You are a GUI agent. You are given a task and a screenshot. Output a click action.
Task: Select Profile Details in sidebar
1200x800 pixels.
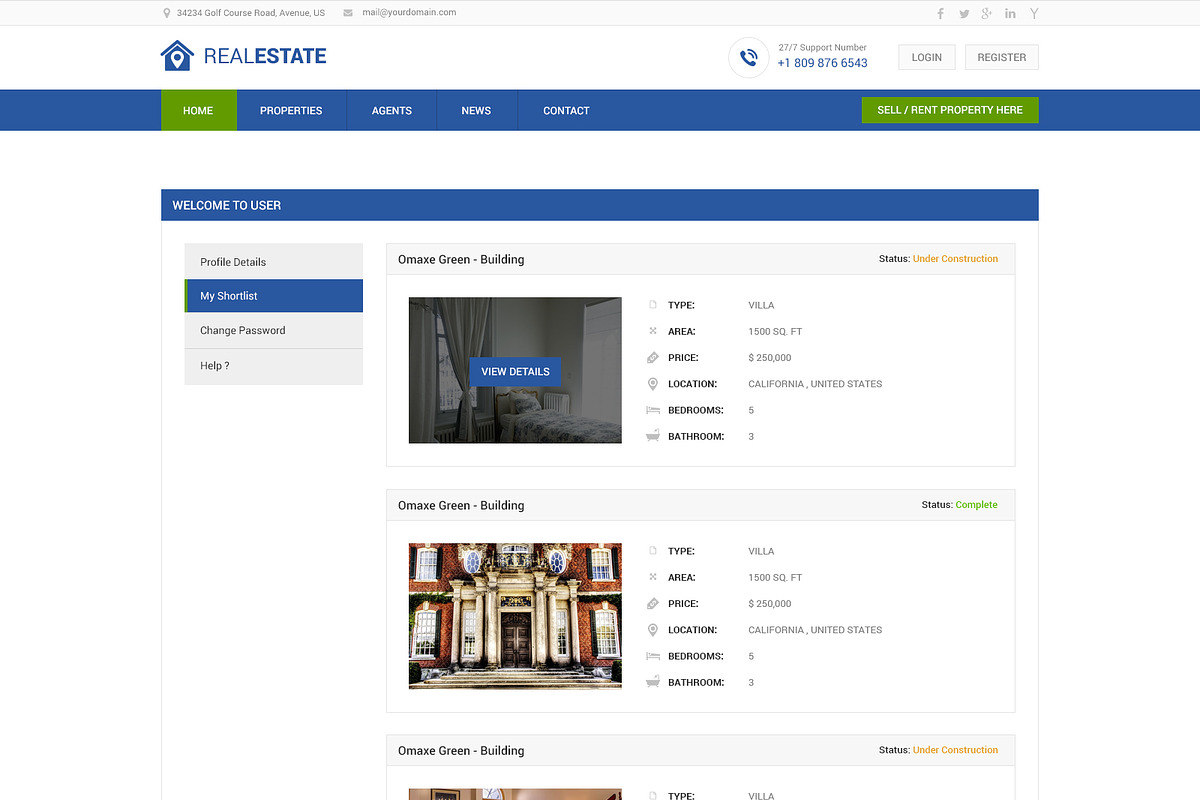click(x=274, y=262)
